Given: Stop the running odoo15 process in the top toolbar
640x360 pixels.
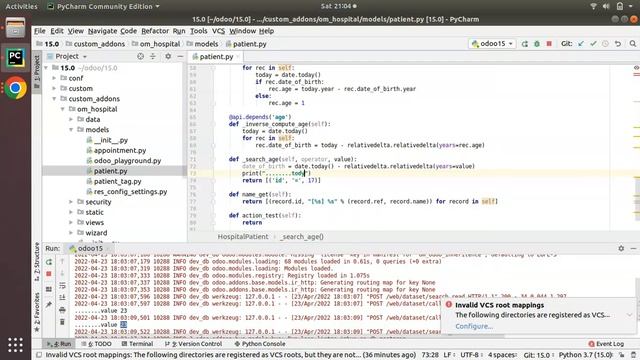Looking at the screenshot, I should (x=549, y=44).
